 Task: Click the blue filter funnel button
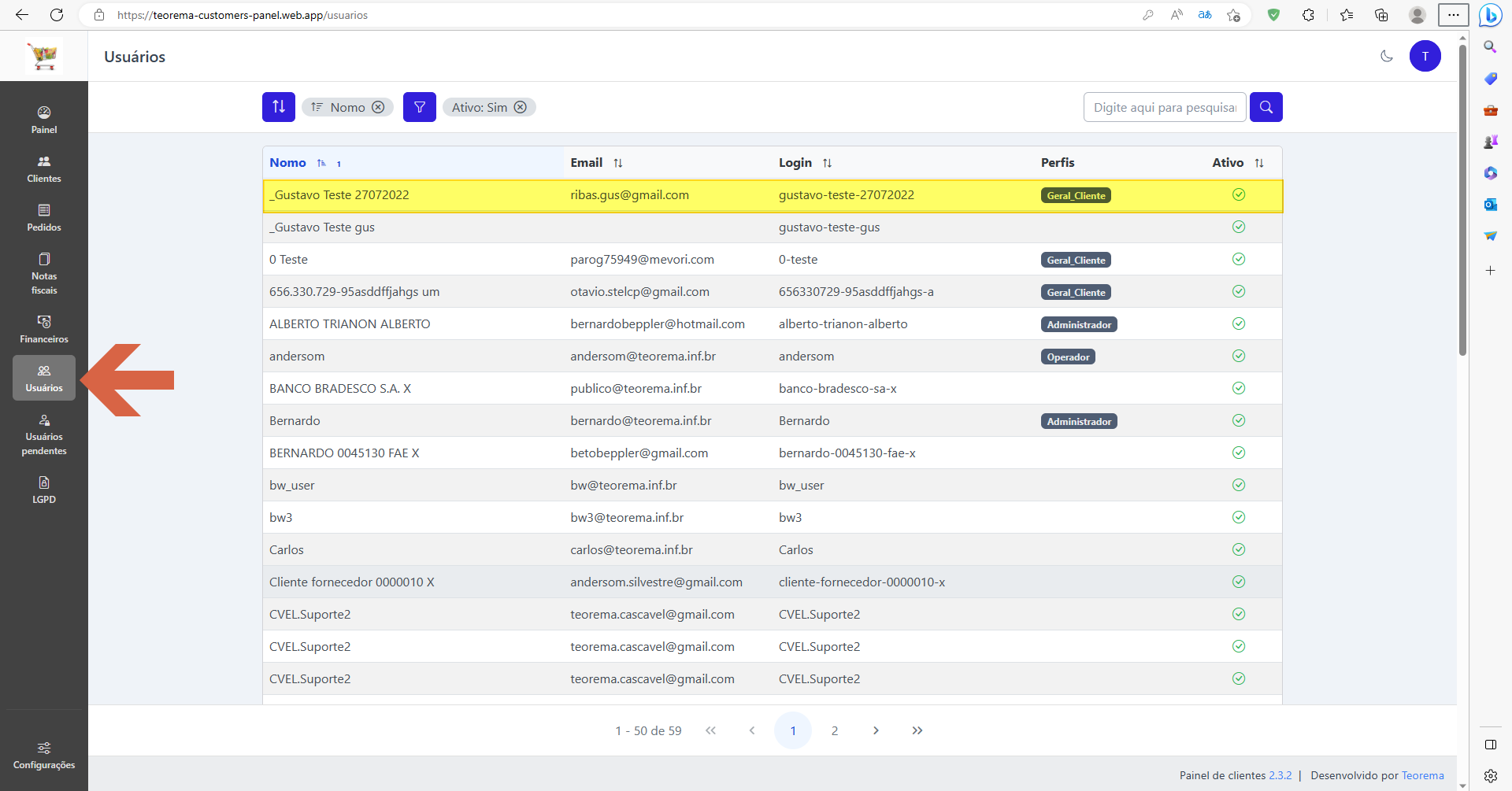coord(420,107)
